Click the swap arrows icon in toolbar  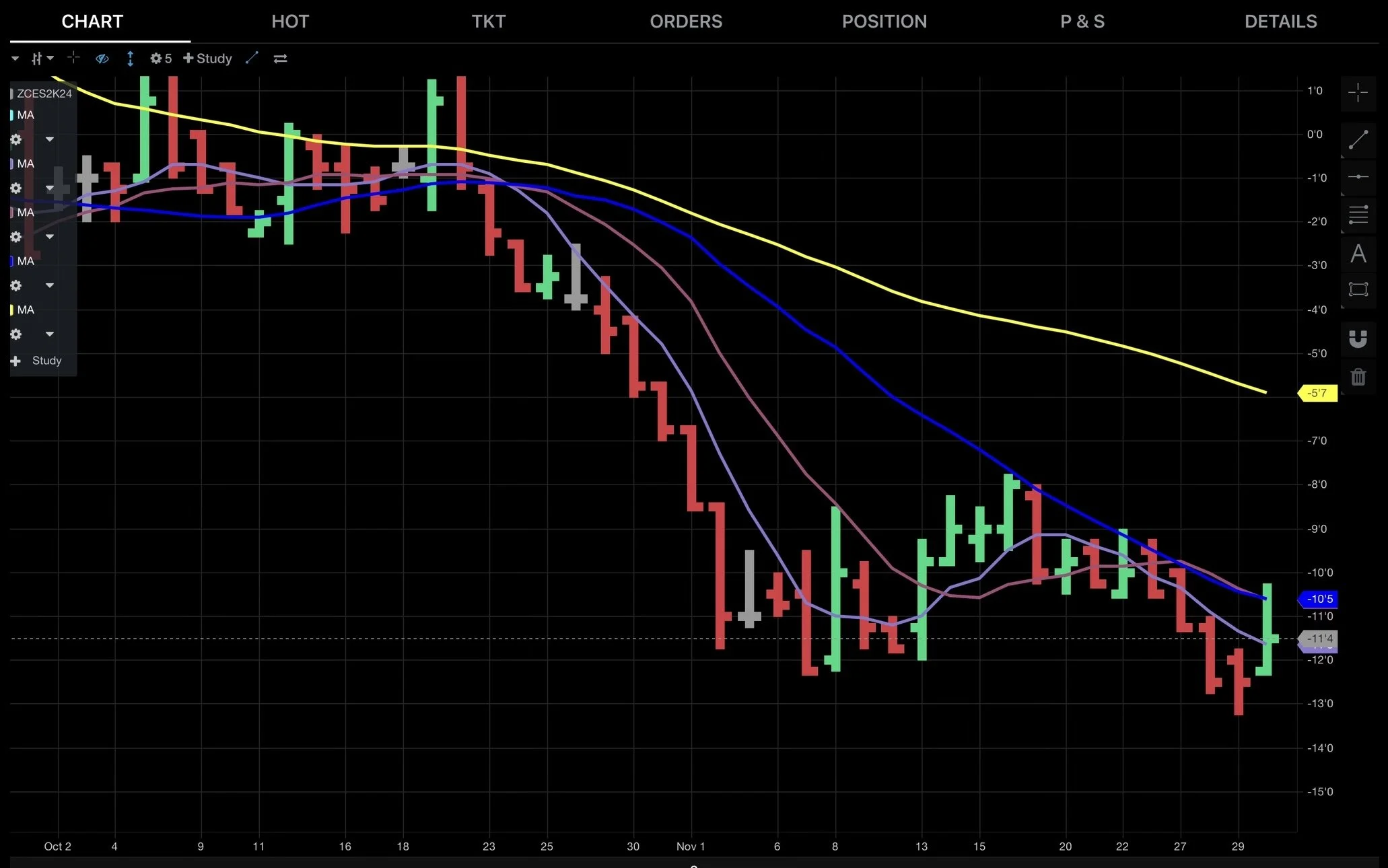(280, 59)
